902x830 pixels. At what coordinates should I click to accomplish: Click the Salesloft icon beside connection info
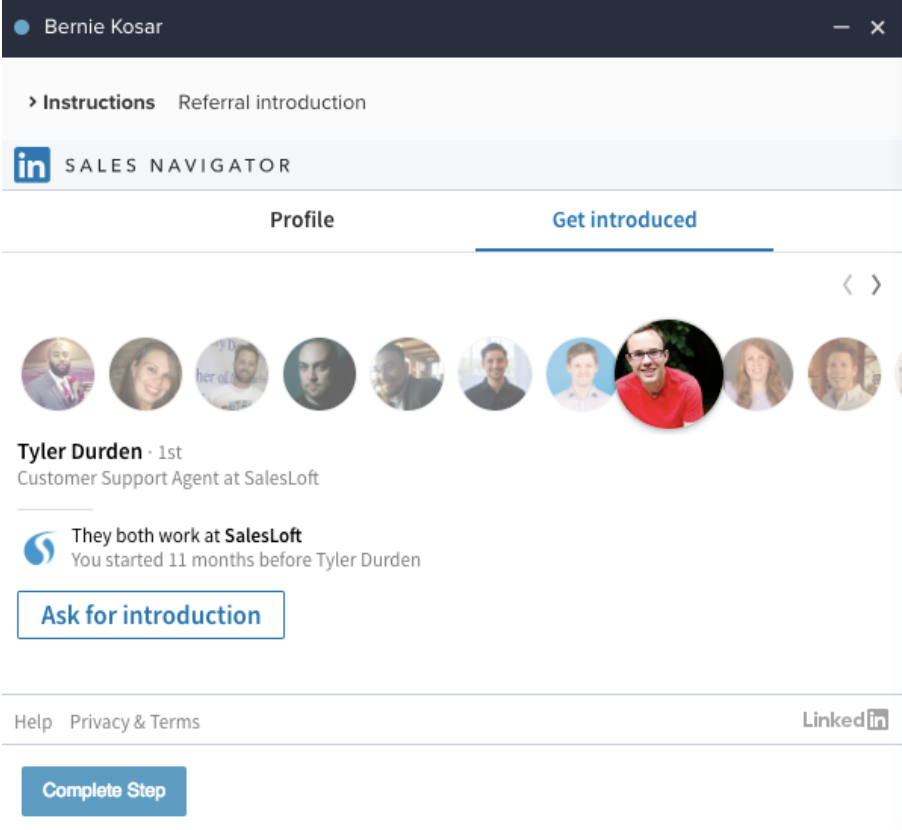click(38, 545)
